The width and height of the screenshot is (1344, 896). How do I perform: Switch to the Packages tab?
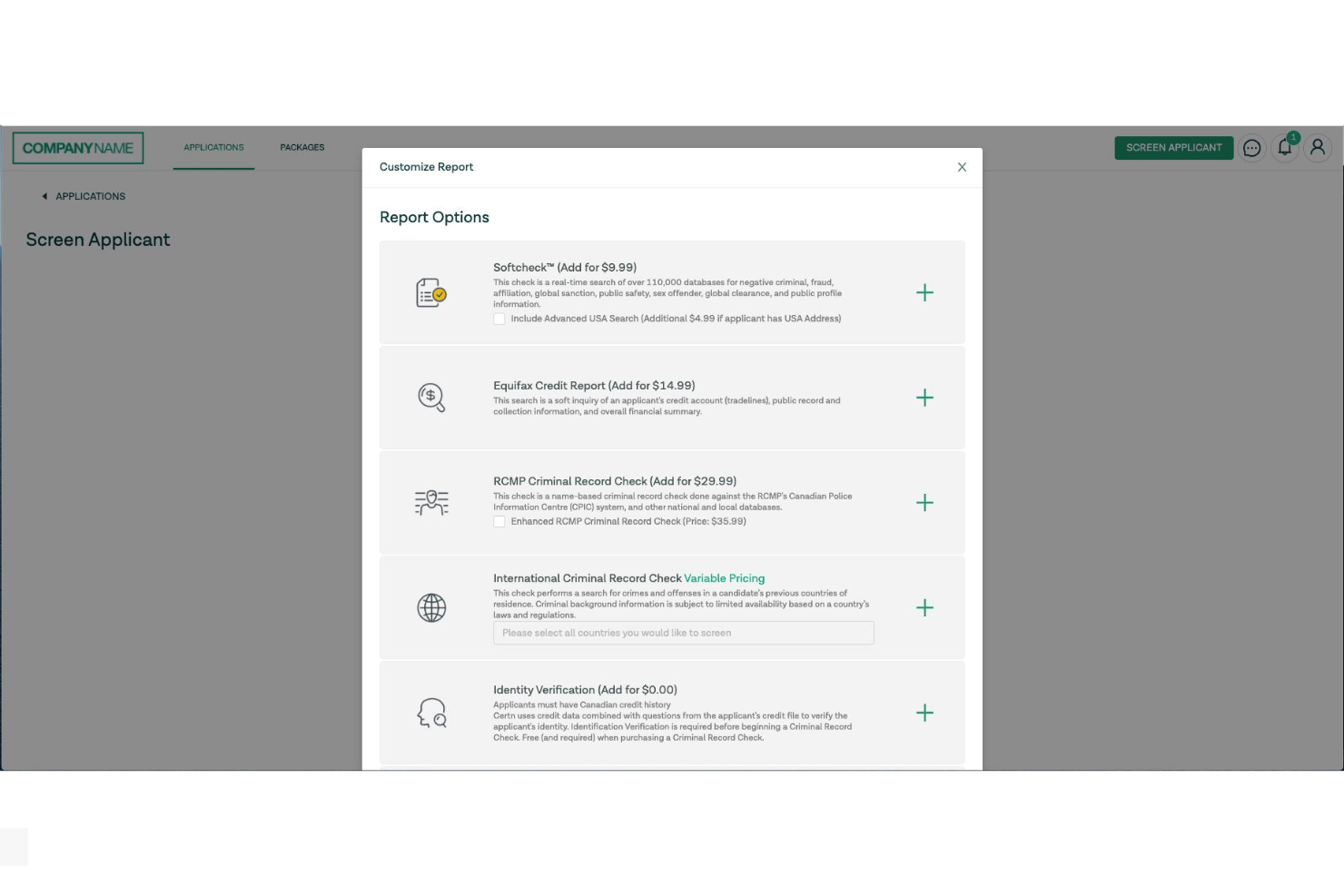(x=302, y=148)
